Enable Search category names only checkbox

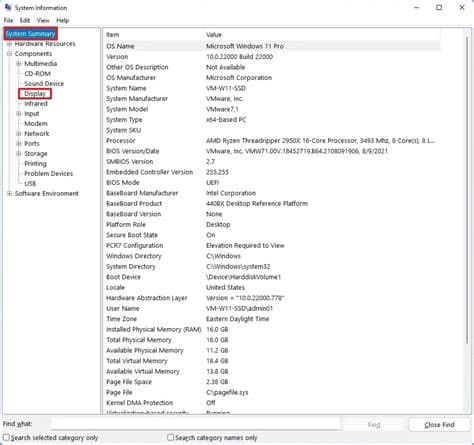(x=170, y=437)
